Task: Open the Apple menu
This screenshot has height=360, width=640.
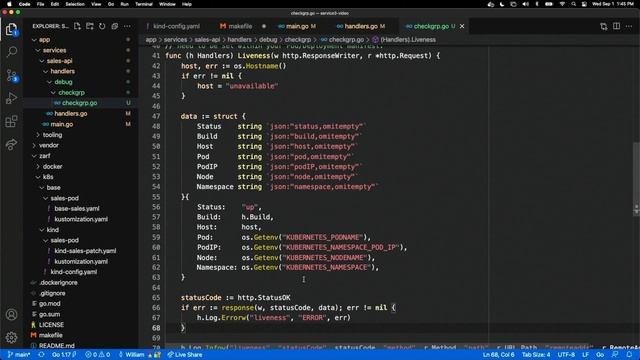Action: [x=9, y=4]
